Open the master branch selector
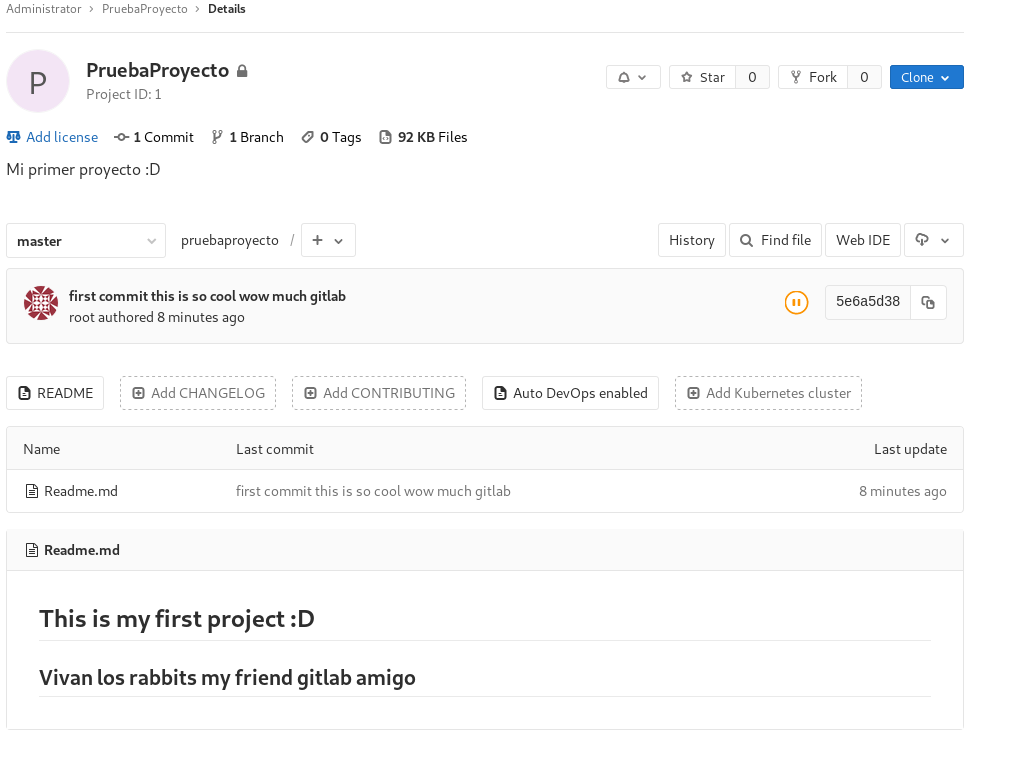The image size is (1026, 757). (x=85, y=241)
